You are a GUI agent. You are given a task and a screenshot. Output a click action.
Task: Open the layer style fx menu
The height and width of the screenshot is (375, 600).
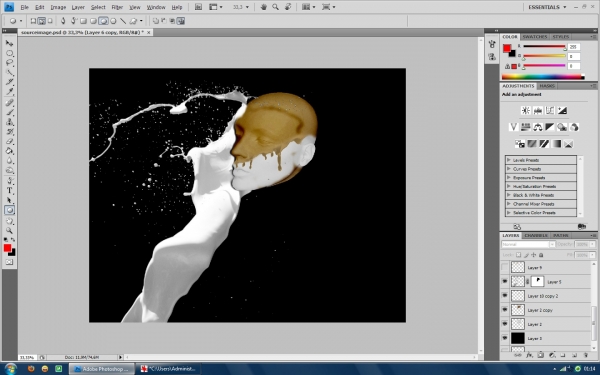point(529,355)
